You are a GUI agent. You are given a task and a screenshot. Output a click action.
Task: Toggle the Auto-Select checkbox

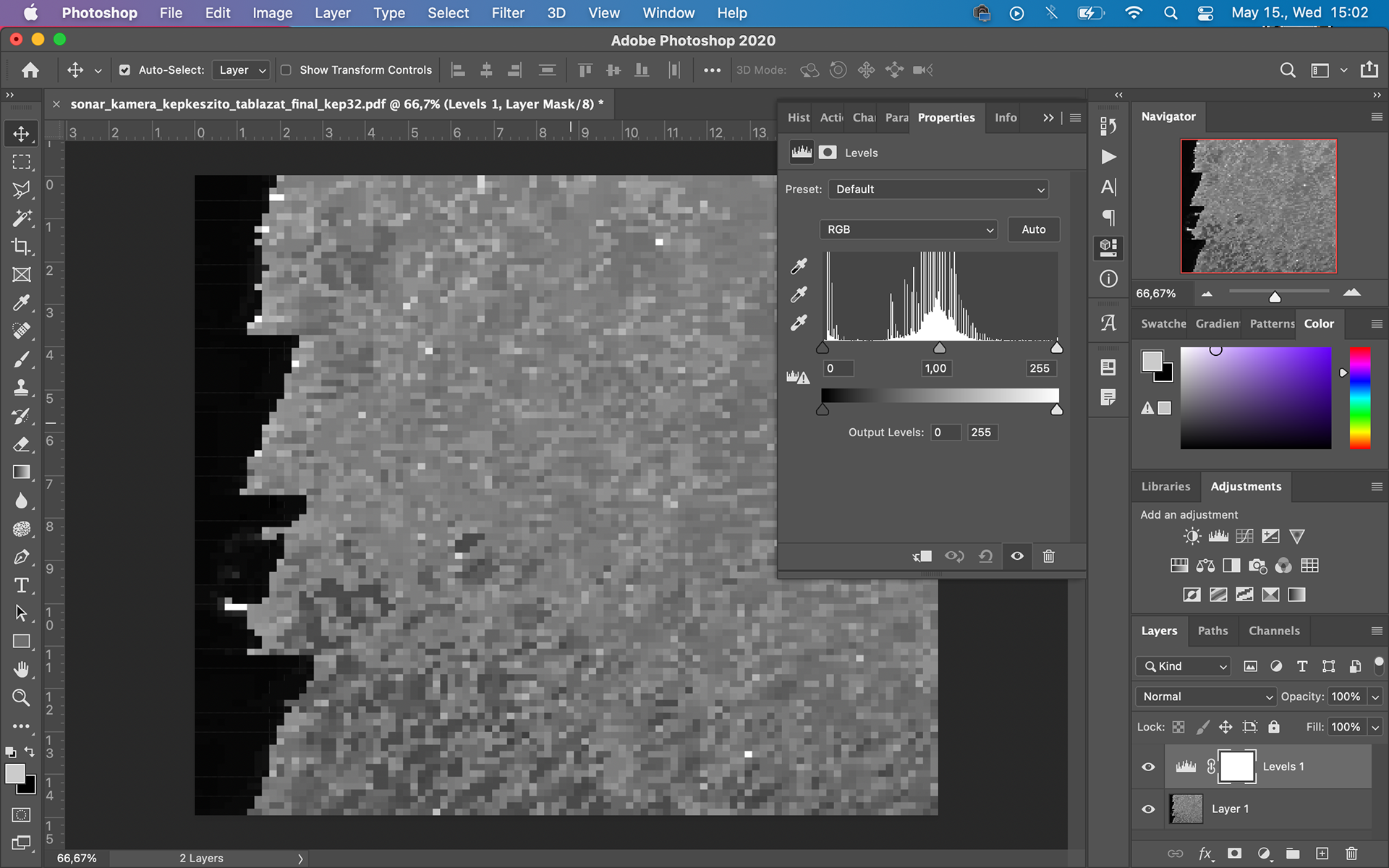click(124, 70)
